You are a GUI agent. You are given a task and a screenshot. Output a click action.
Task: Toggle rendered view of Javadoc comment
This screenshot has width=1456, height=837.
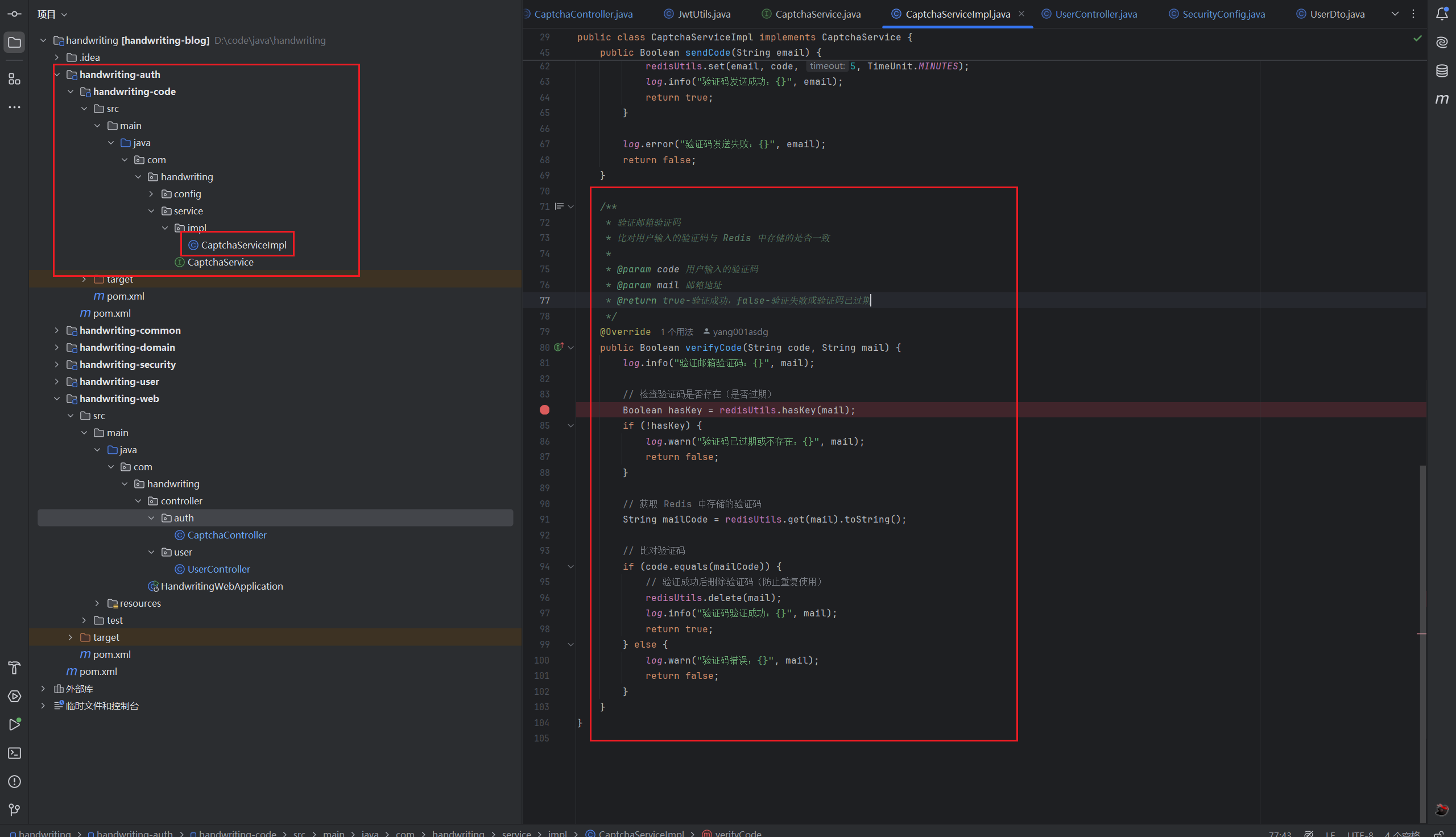(559, 206)
